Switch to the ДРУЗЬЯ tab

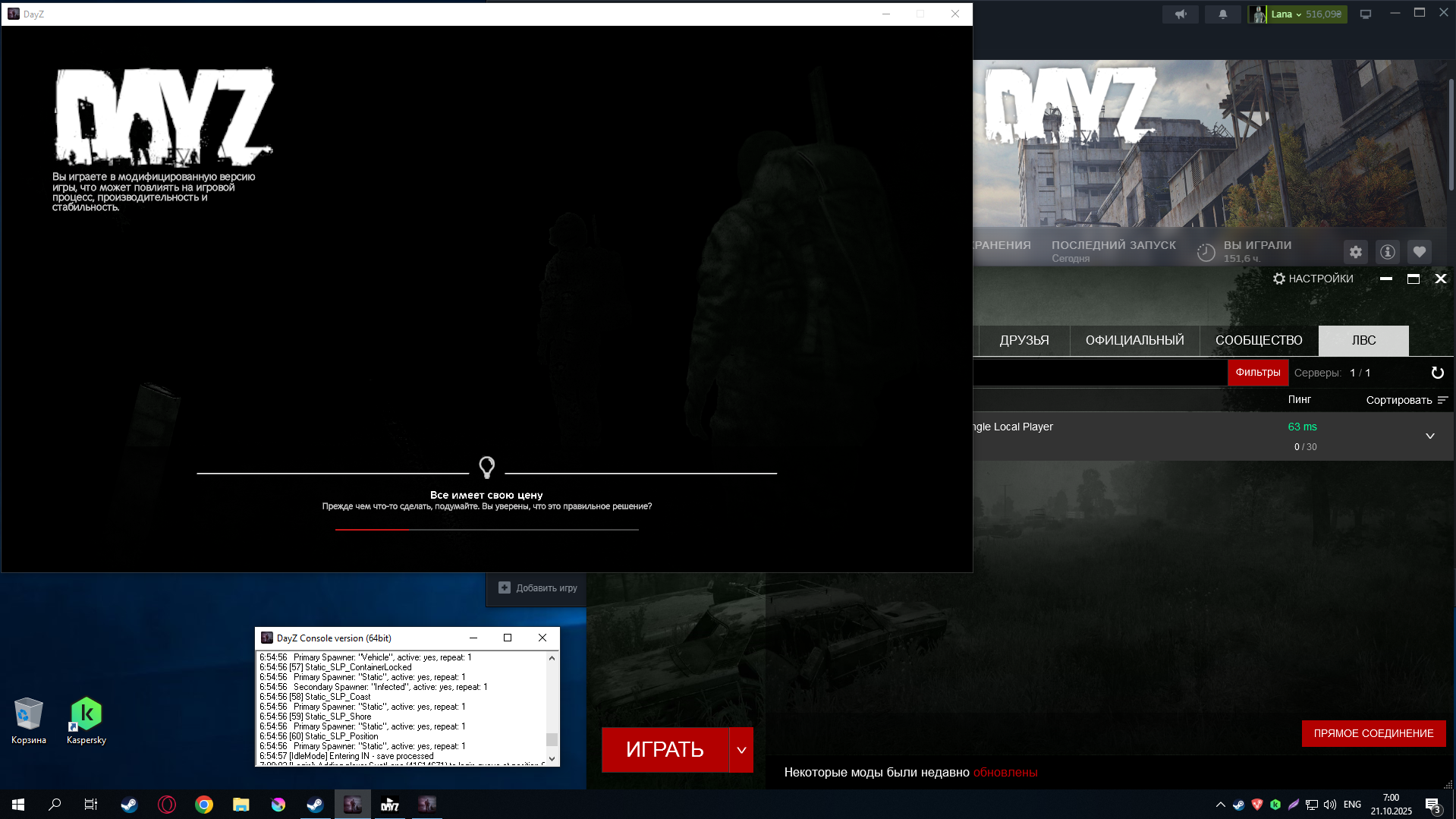tap(1024, 341)
